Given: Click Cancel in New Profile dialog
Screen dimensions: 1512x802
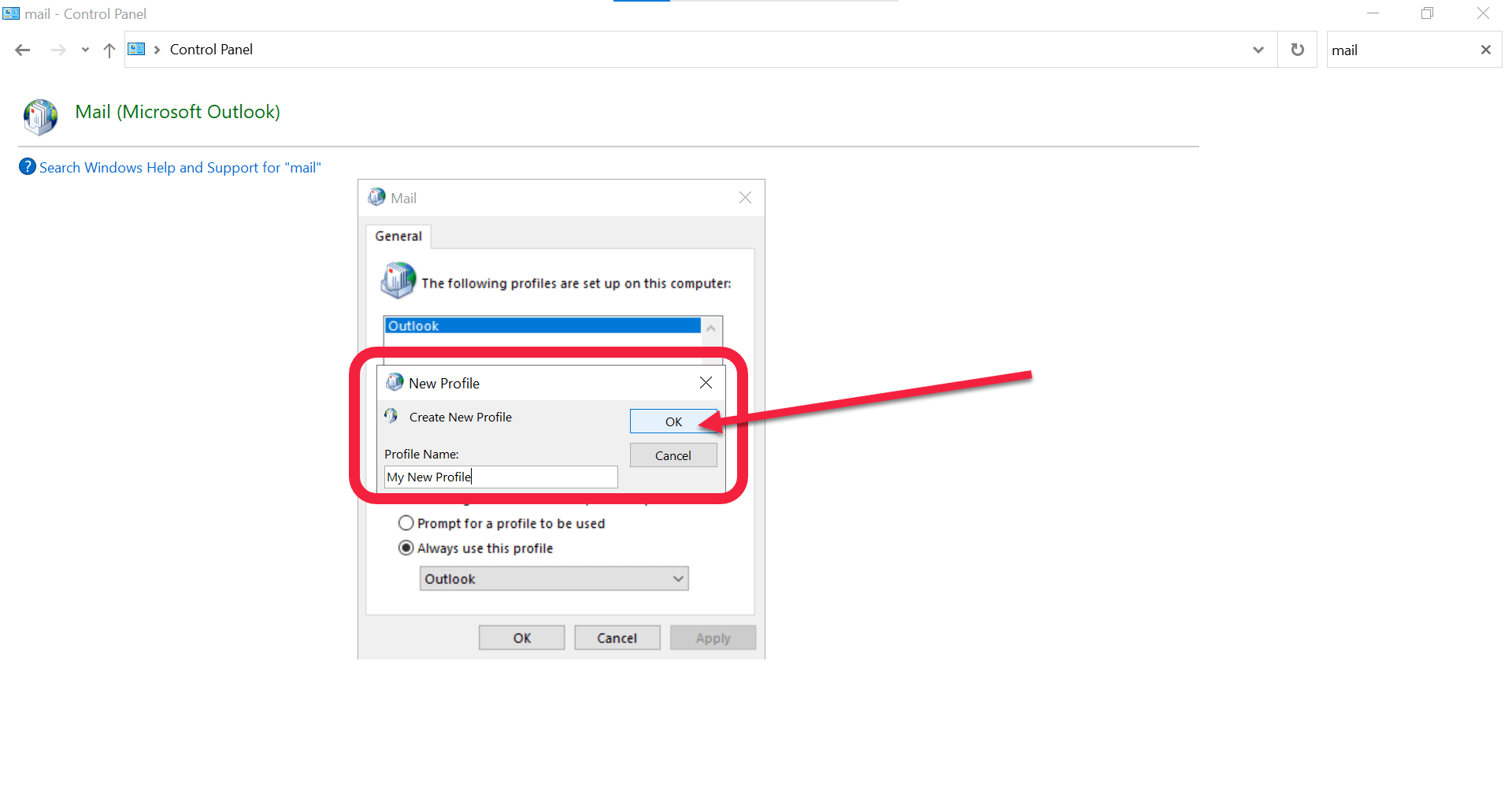Looking at the screenshot, I should coord(673,455).
